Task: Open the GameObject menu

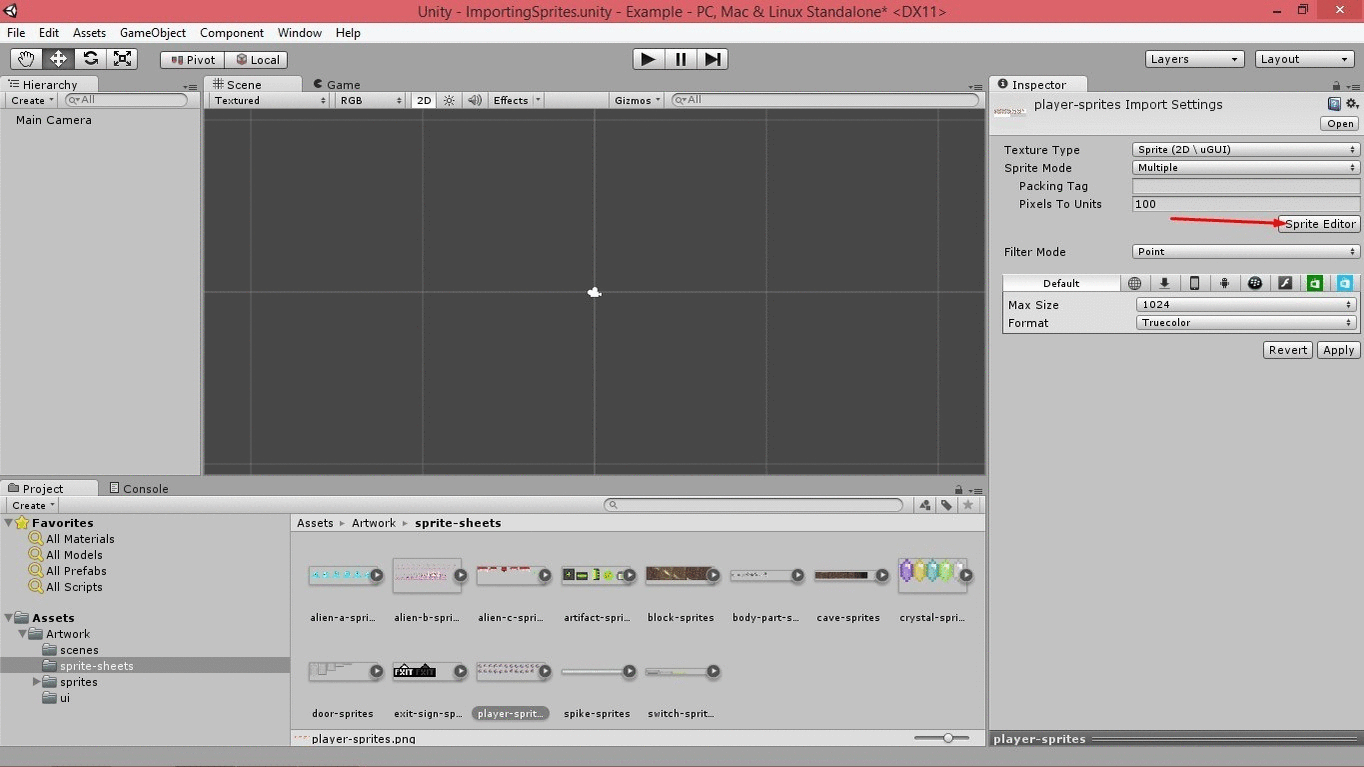Action: tap(153, 33)
